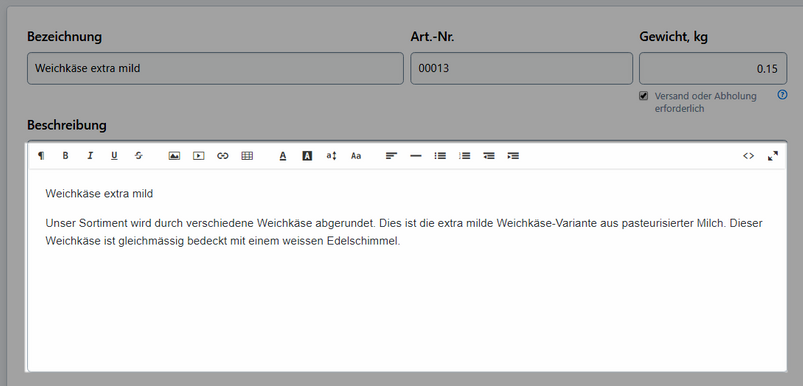Insert a horizontal line

(x=416, y=156)
